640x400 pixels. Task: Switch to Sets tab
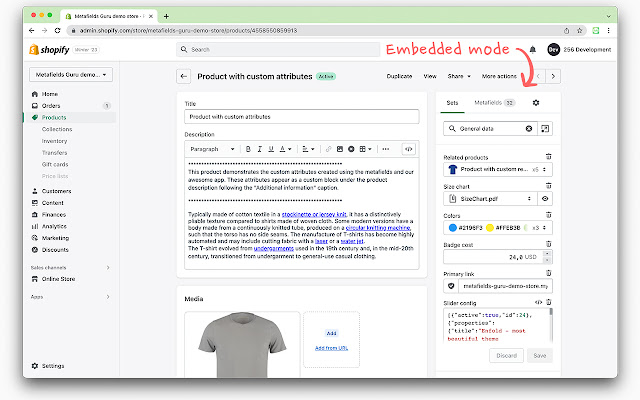(x=452, y=103)
